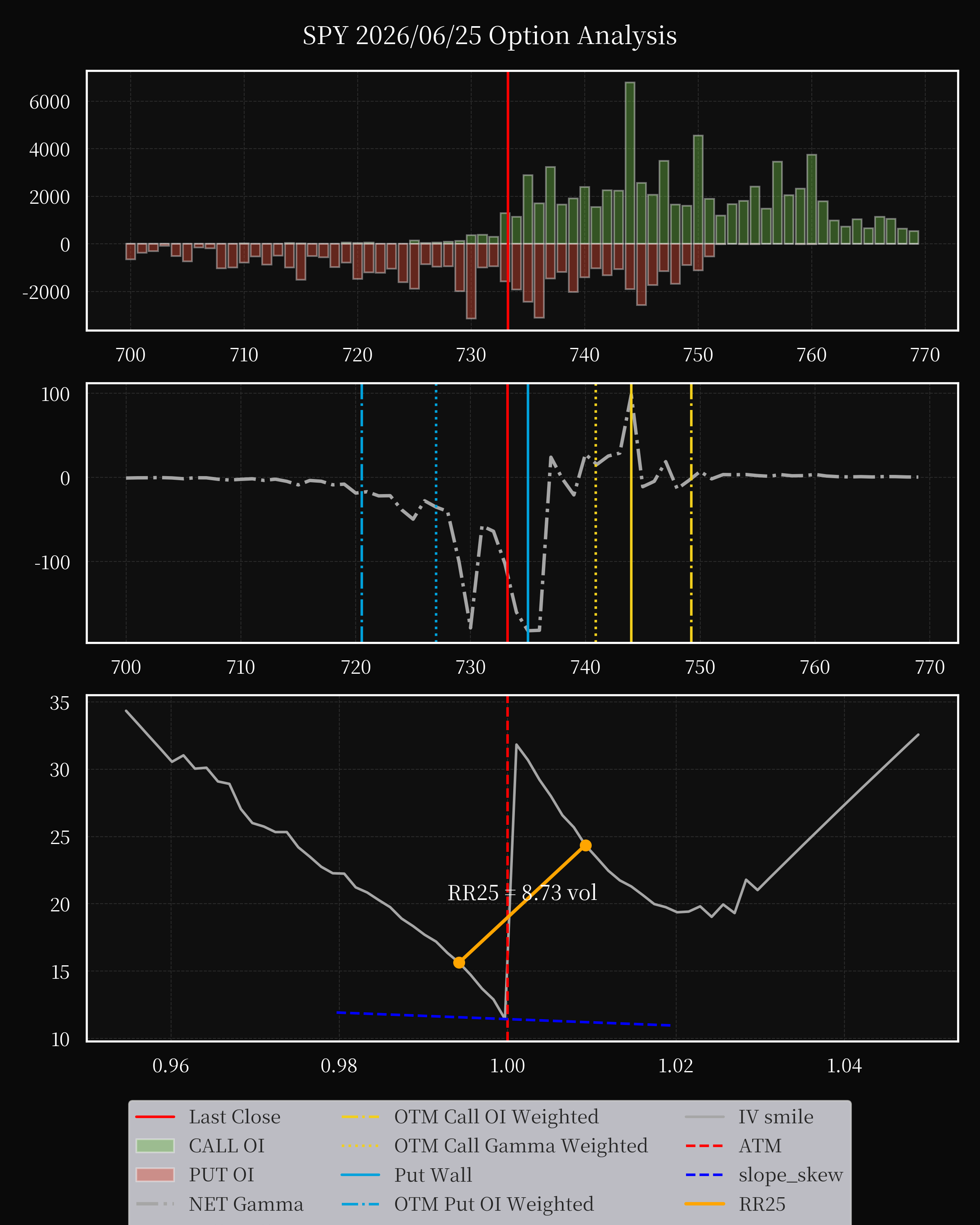Click the ATM legend label
Image resolution: width=980 pixels, height=1225 pixels.
coord(760,1145)
